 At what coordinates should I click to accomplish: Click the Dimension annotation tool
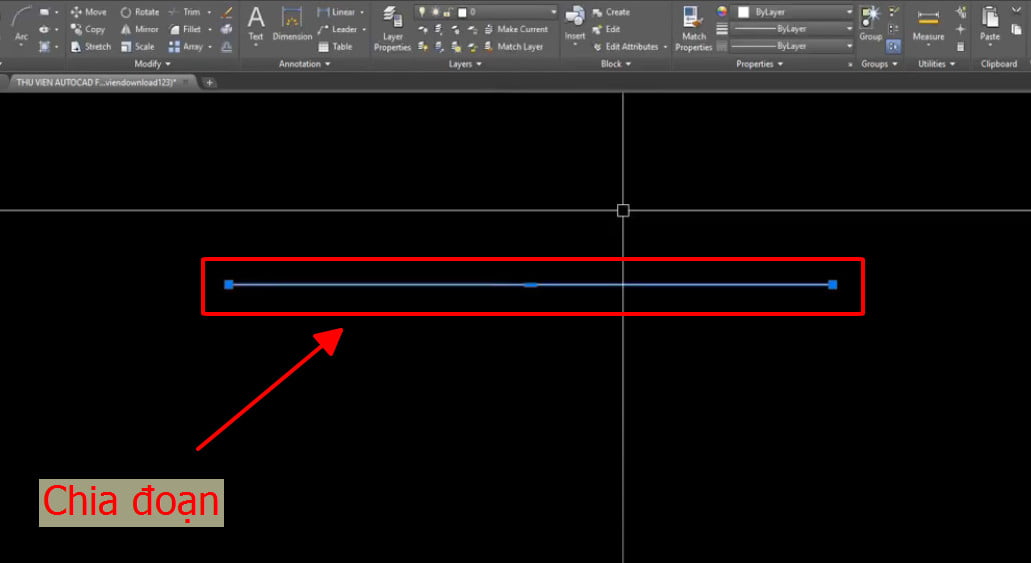292,24
